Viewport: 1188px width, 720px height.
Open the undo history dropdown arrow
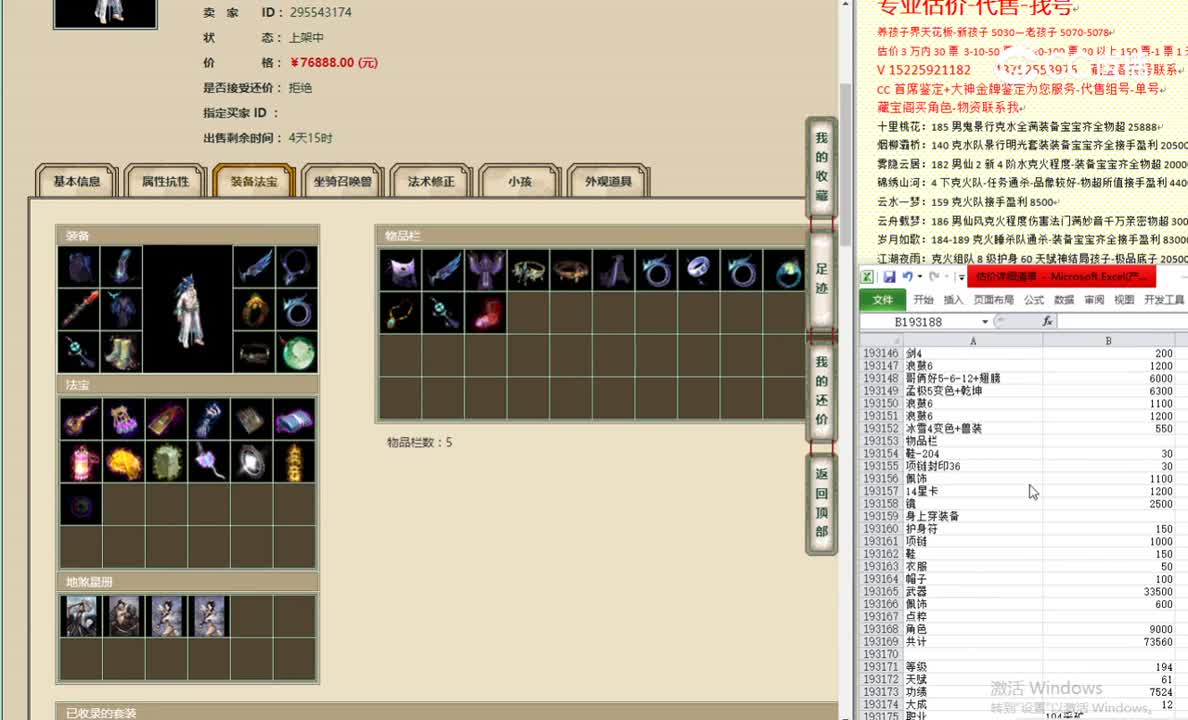[x=919, y=277]
